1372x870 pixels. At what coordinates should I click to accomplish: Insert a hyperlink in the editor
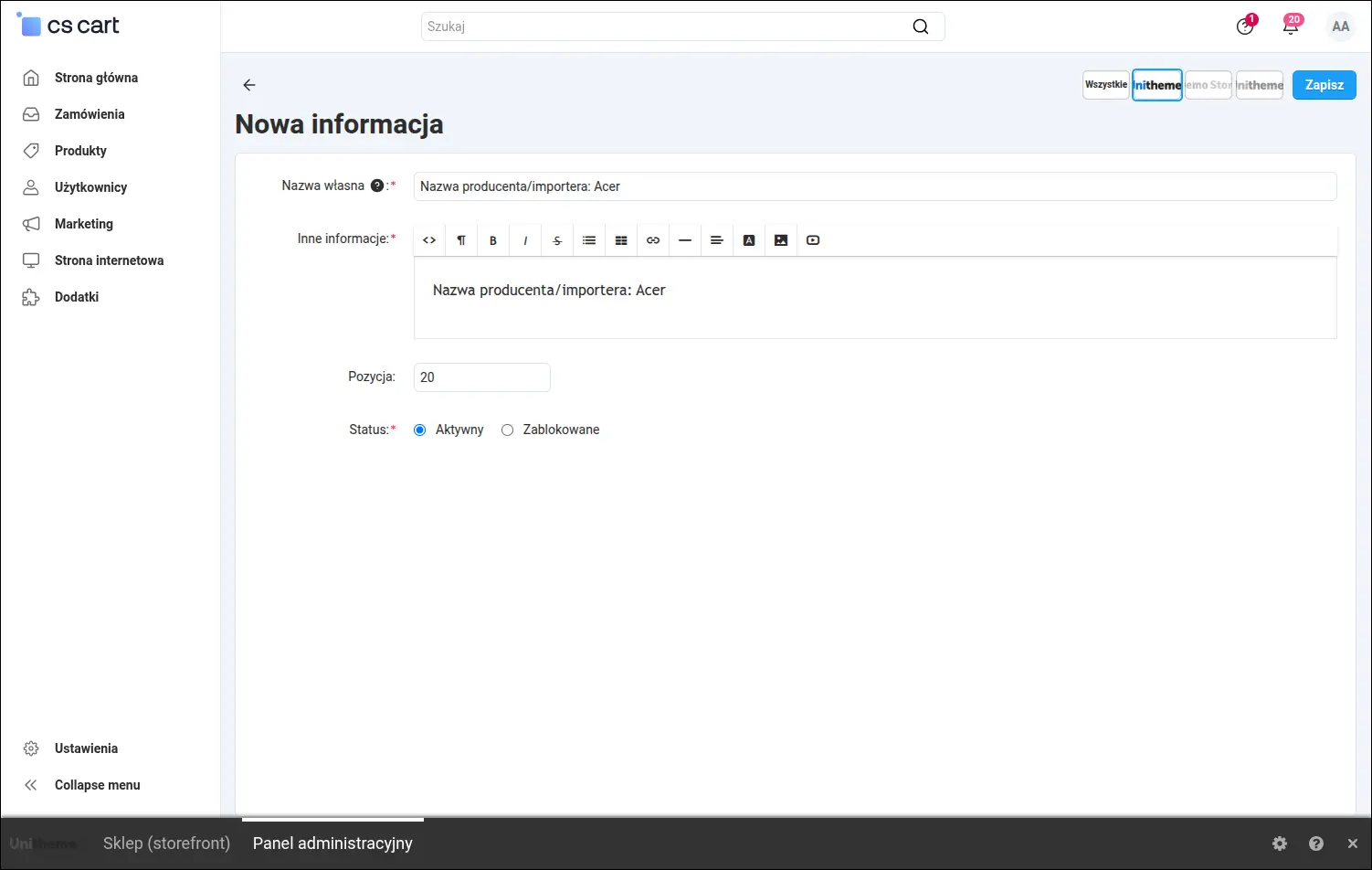(x=653, y=240)
